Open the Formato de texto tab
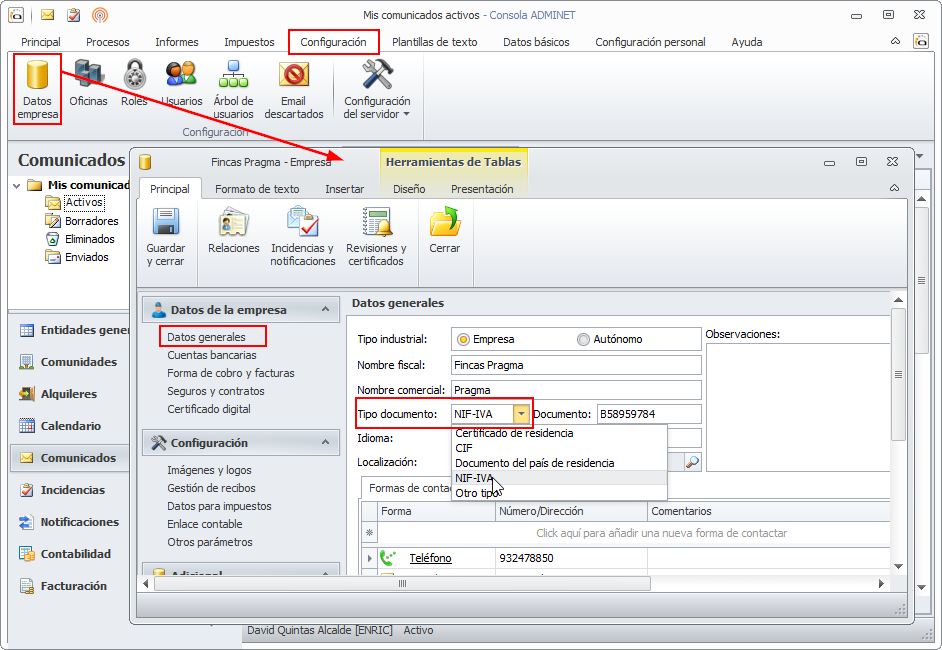Image resolution: width=942 pixels, height=650 pixels. (257, 189)
